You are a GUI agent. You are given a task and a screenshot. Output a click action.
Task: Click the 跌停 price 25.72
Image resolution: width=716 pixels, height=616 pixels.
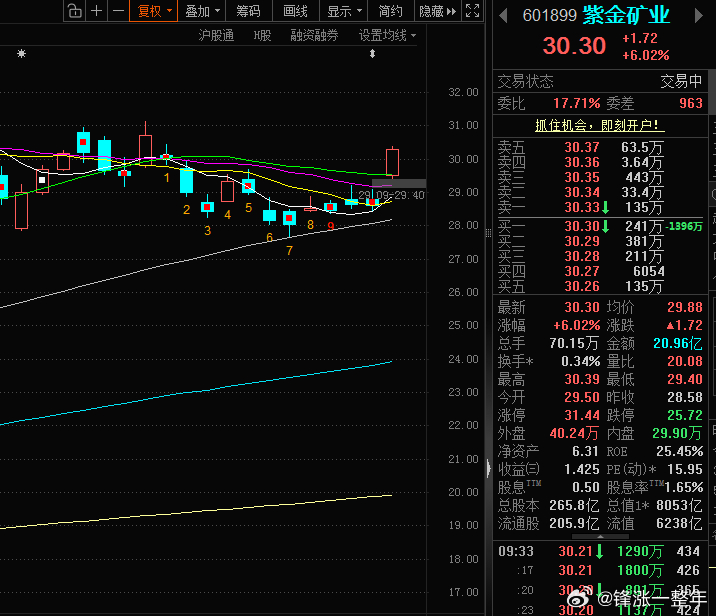(x=684, y=416)
